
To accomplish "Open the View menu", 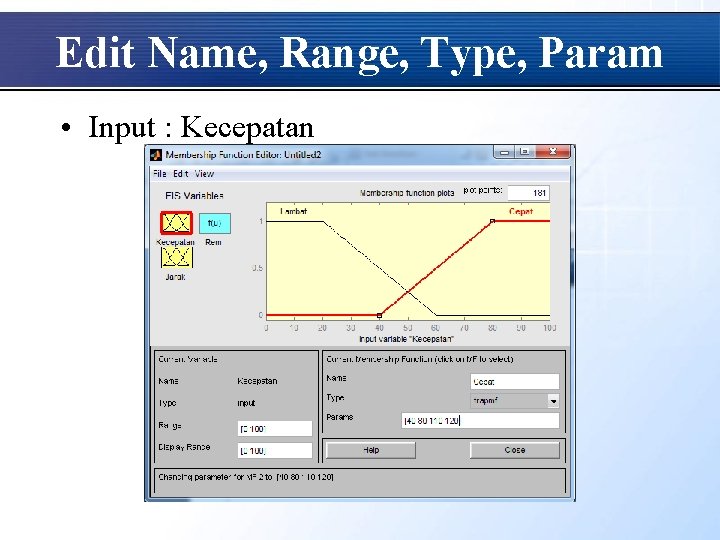I will point(204,174).
